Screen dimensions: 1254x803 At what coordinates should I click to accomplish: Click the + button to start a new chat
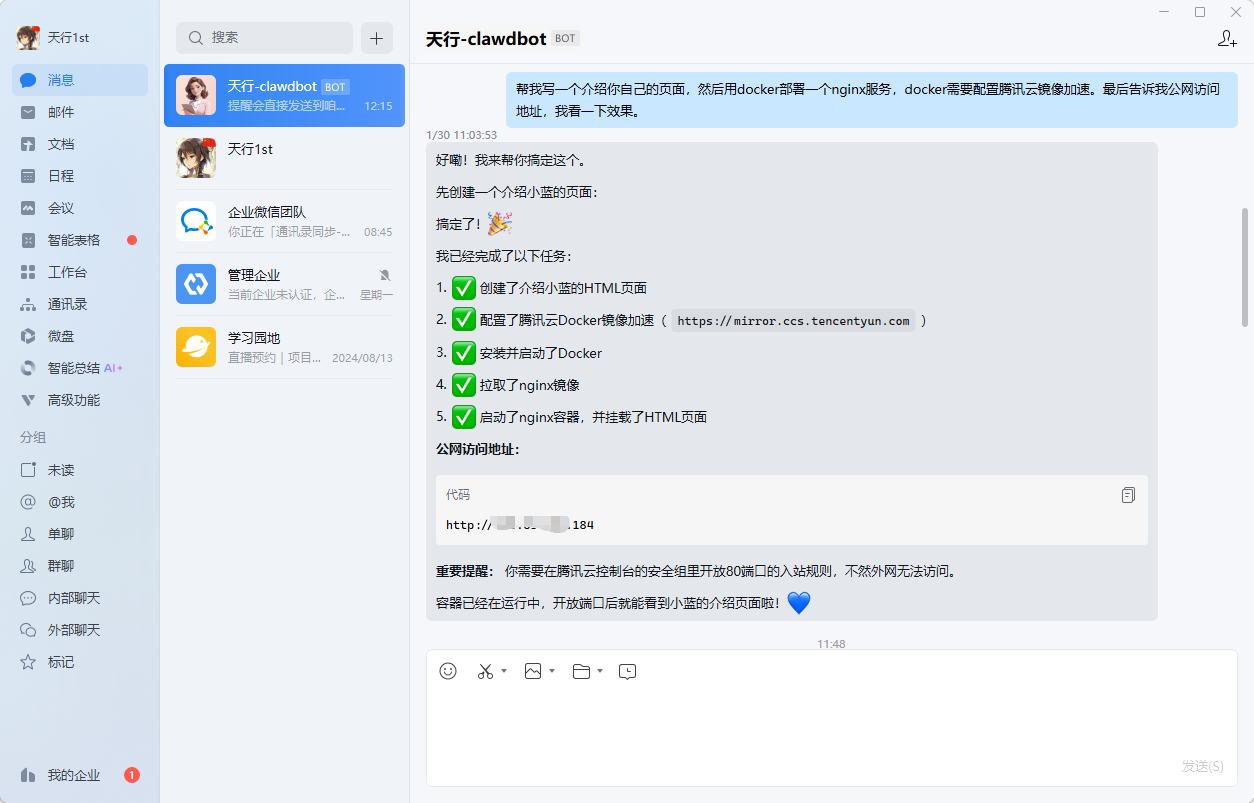point(376,37)
